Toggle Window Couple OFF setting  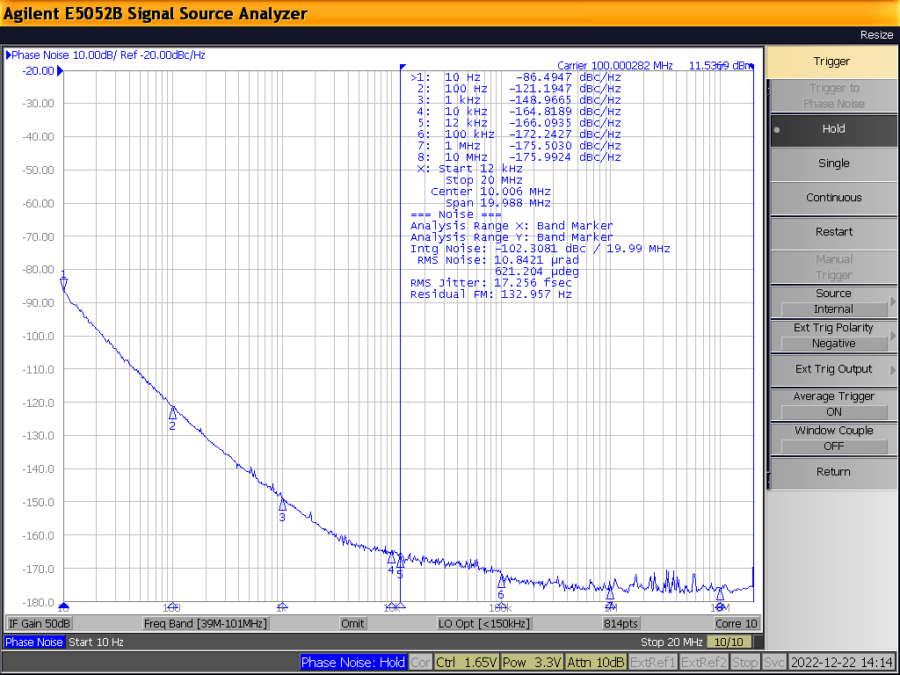pos(832,438)
